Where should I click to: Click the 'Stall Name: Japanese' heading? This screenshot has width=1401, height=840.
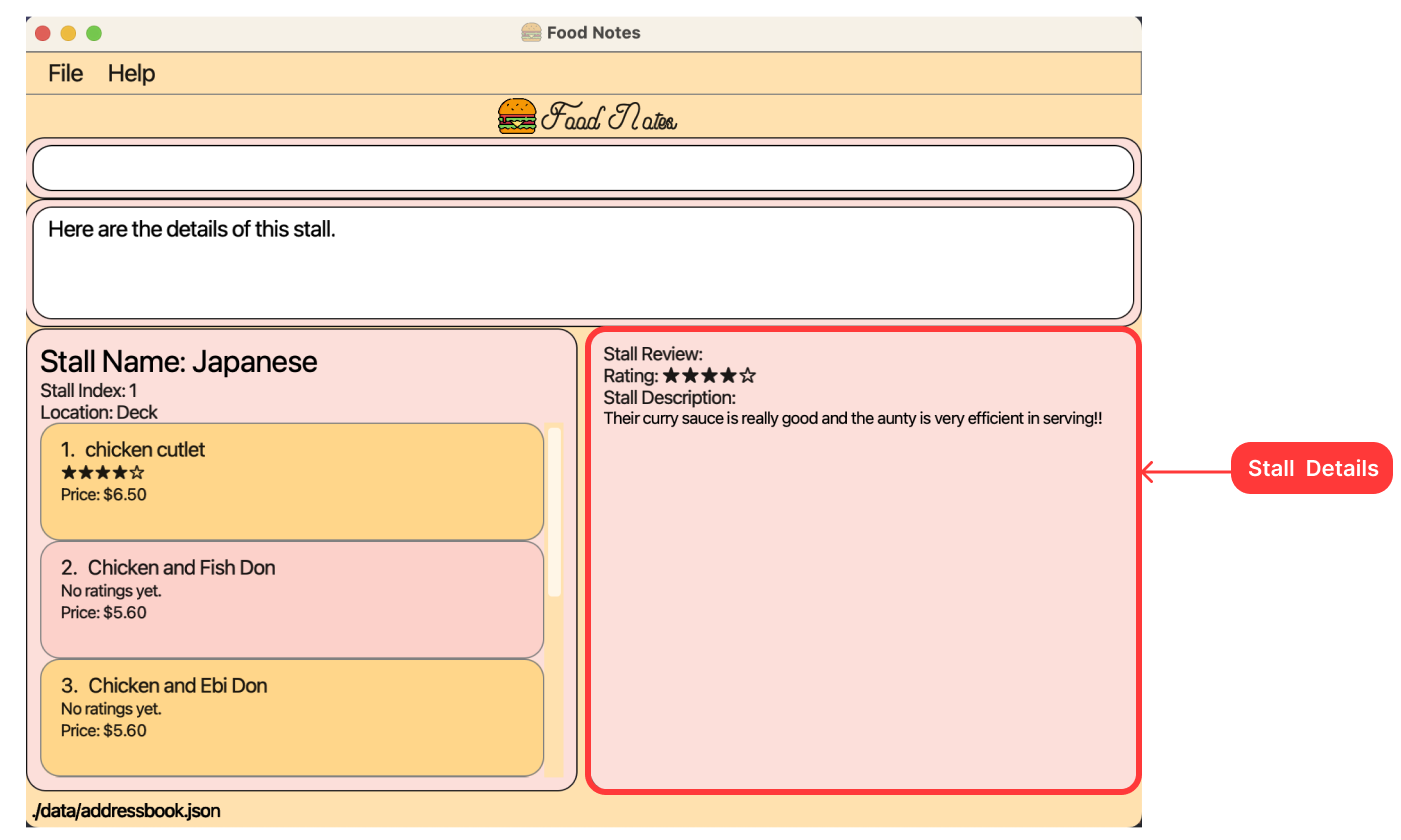pyautogui.click(x=179, y=361)
